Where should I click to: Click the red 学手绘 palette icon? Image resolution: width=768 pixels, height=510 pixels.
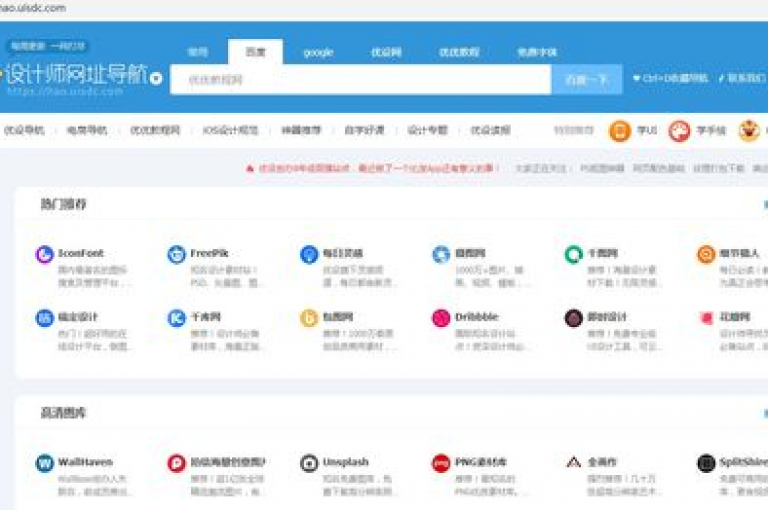(679, 131)
